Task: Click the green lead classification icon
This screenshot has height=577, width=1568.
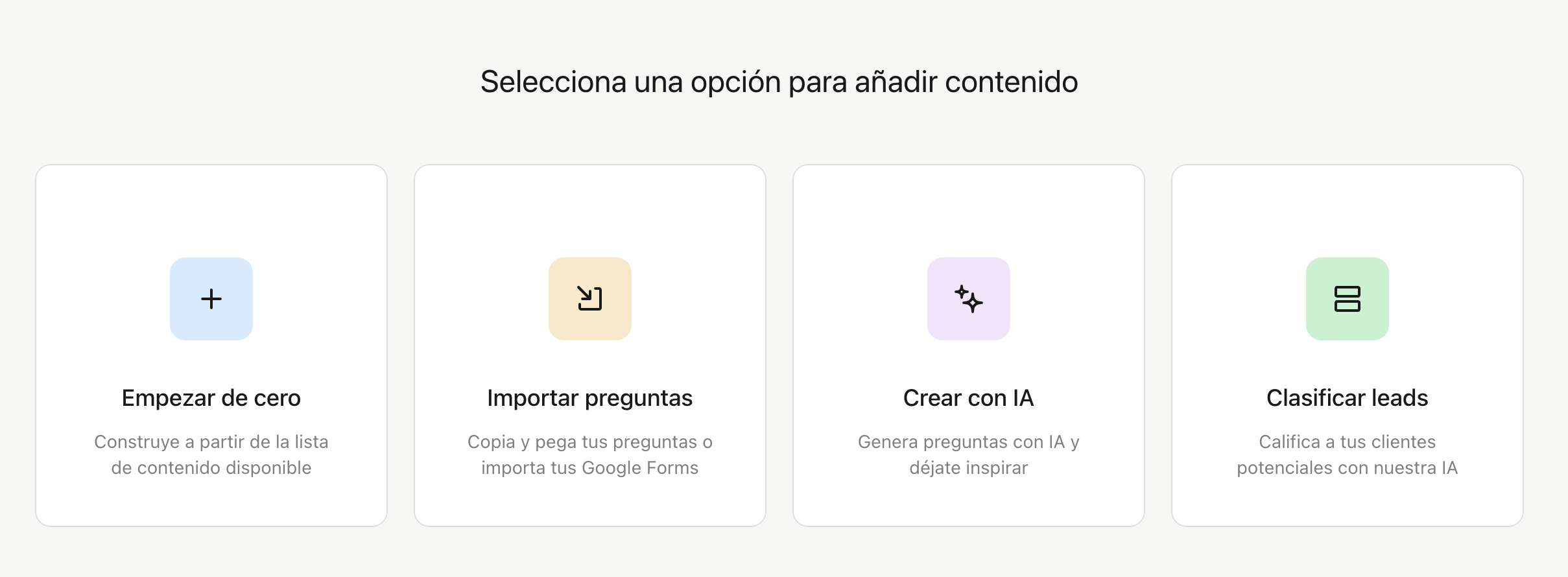Action: pyautogui.click(x=1348, y=299)
